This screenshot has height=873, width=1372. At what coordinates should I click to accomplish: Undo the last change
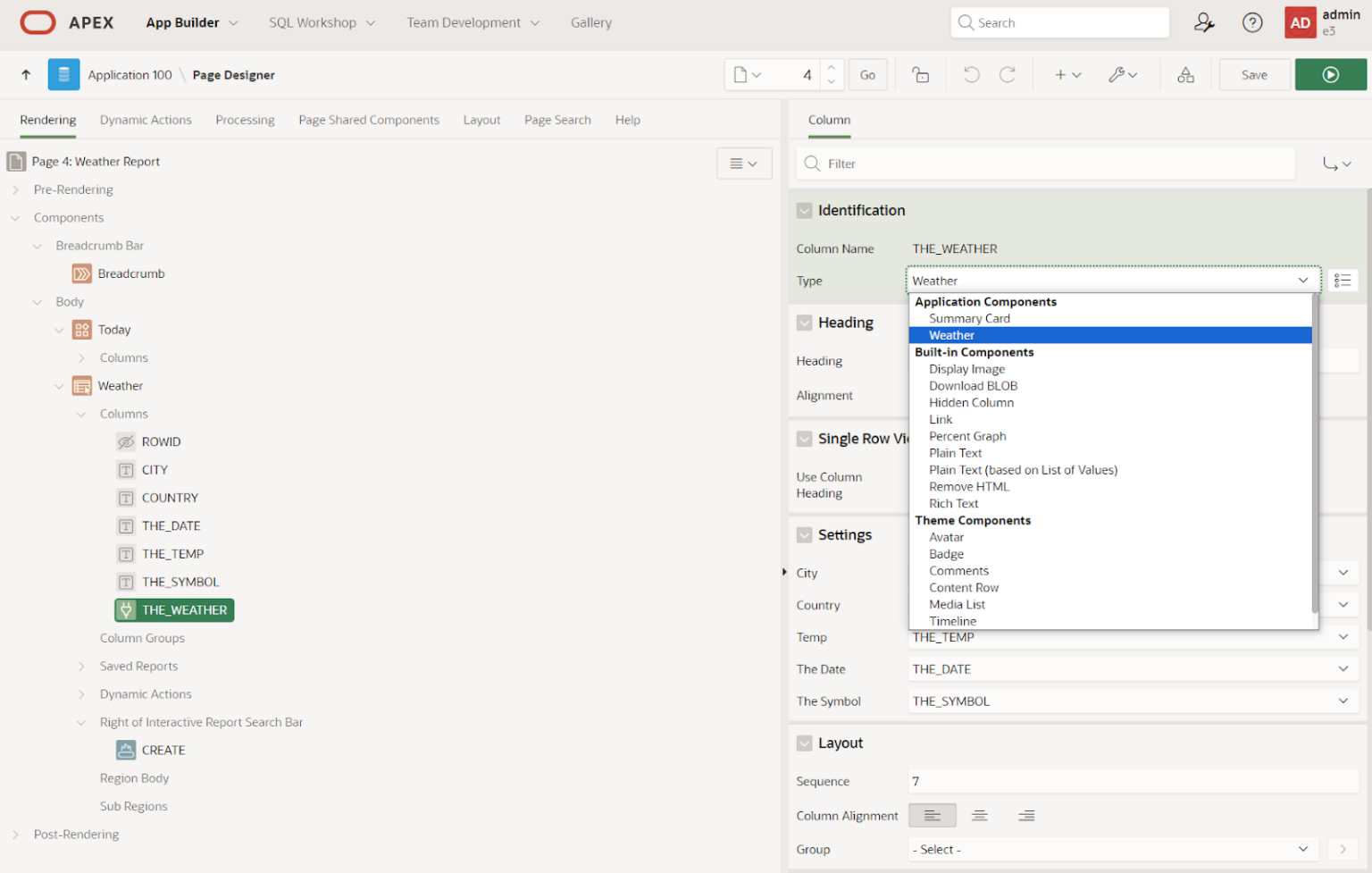pyautogui.click(x=972, y=75)
